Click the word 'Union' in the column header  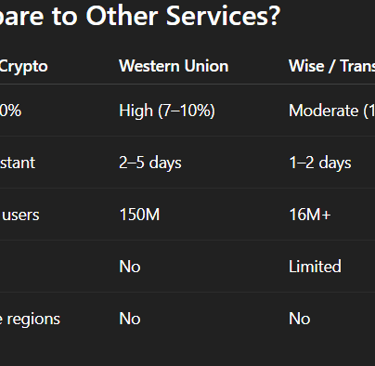click(x=206, y=66)
